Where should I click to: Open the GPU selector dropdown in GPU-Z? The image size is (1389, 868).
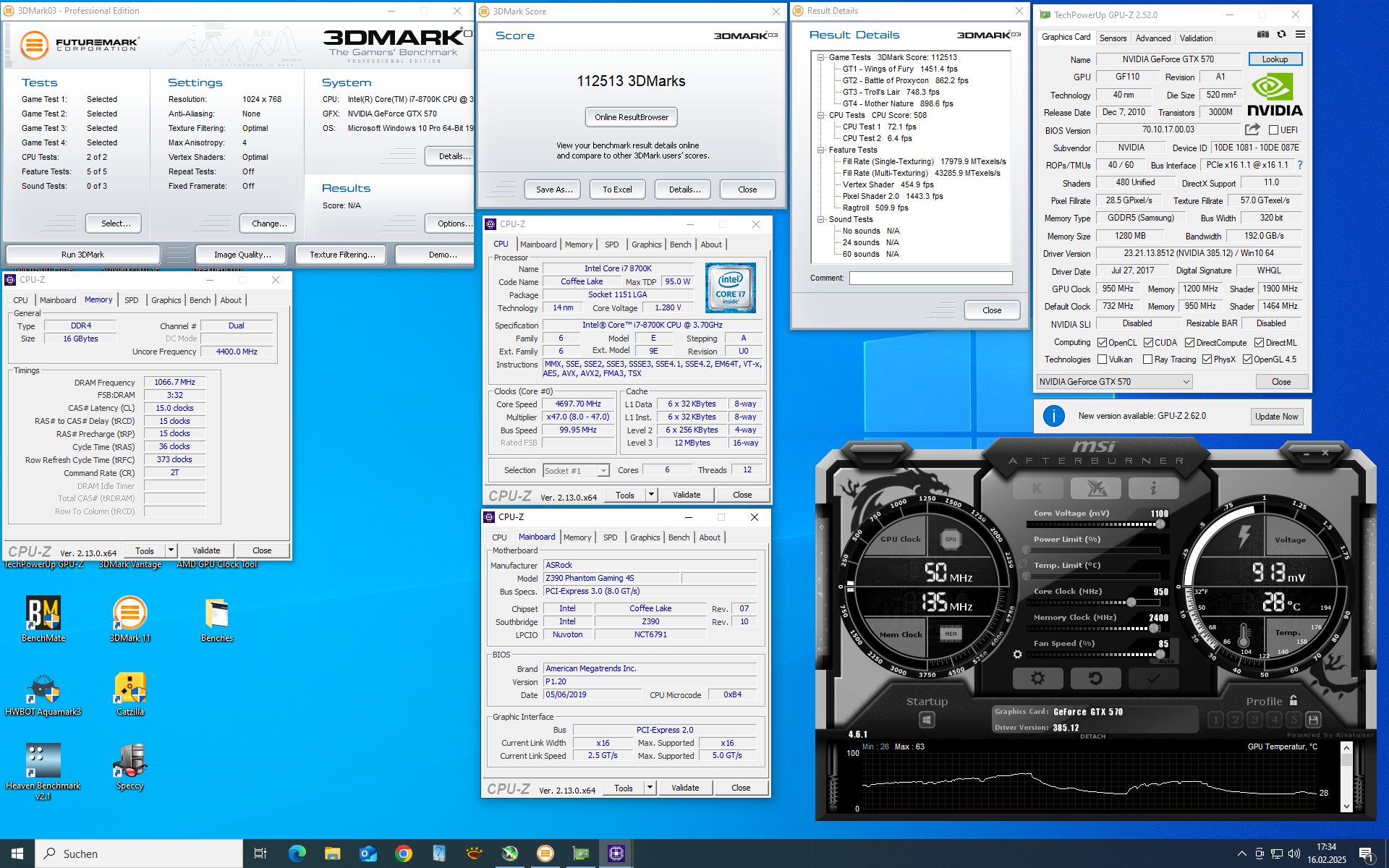pos(1114,382)
